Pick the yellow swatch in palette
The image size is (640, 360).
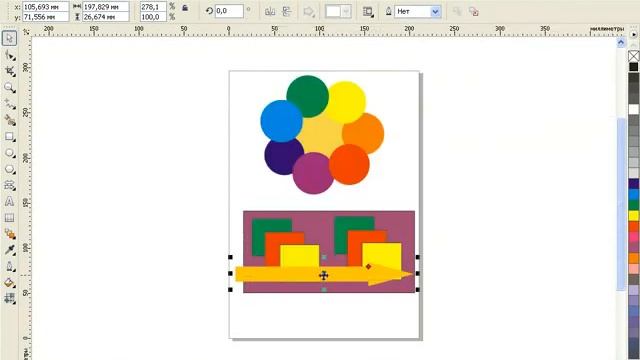coord(633,216)
